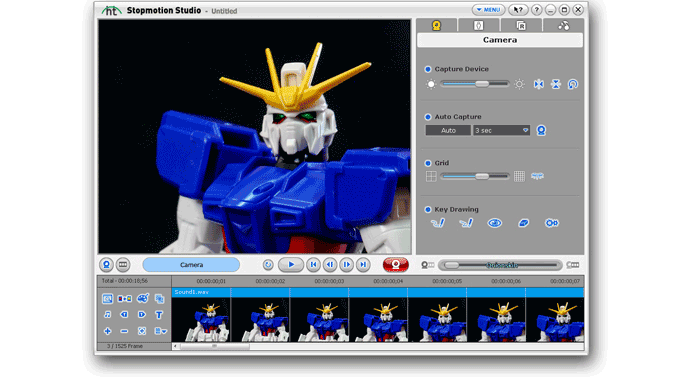Toggle the Capture Device radio bullet
This screenshot has height=380, width=700.
[x=428, y=69]
